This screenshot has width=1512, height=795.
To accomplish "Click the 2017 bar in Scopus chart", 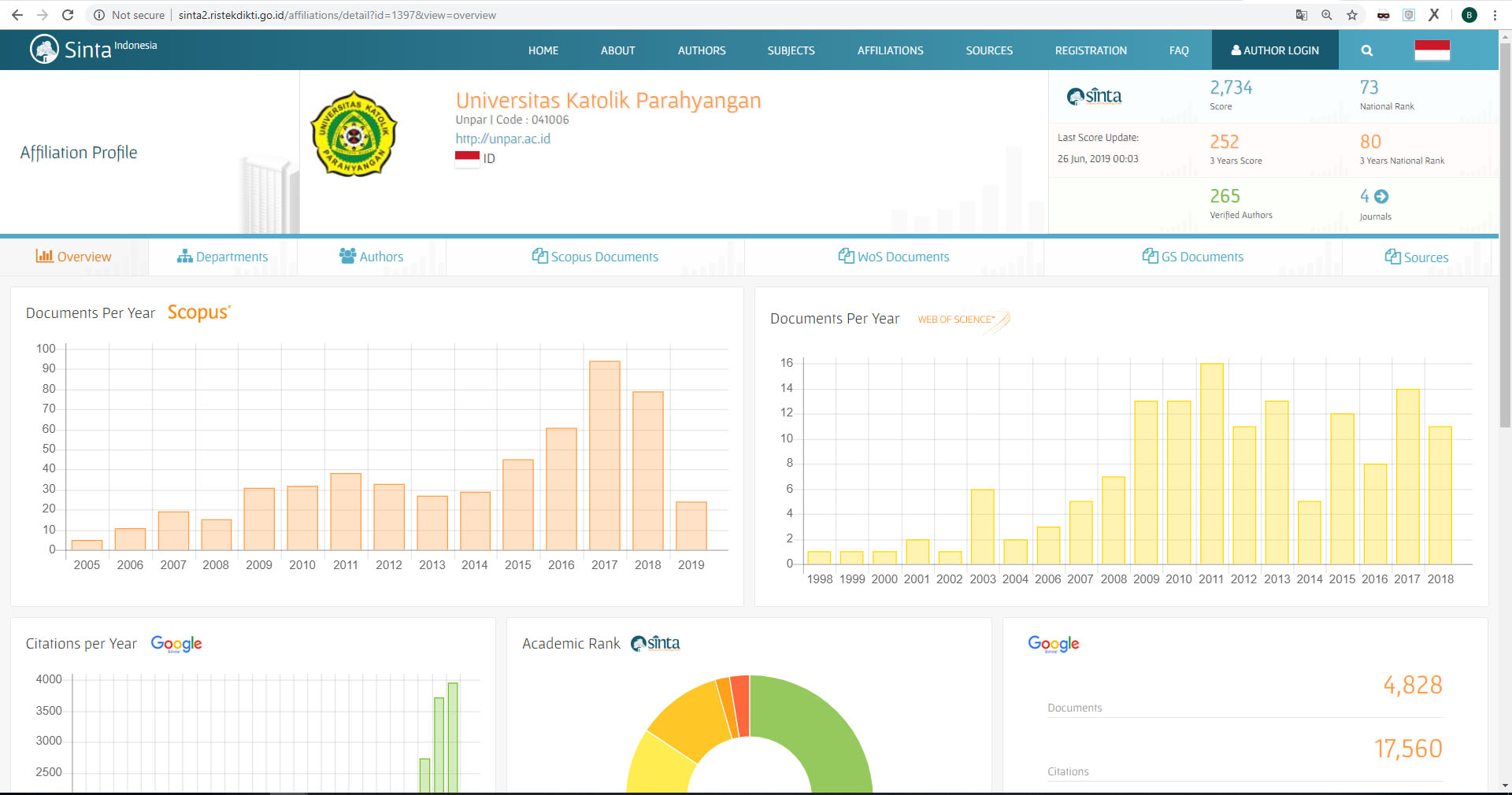I will coord(605,455).
